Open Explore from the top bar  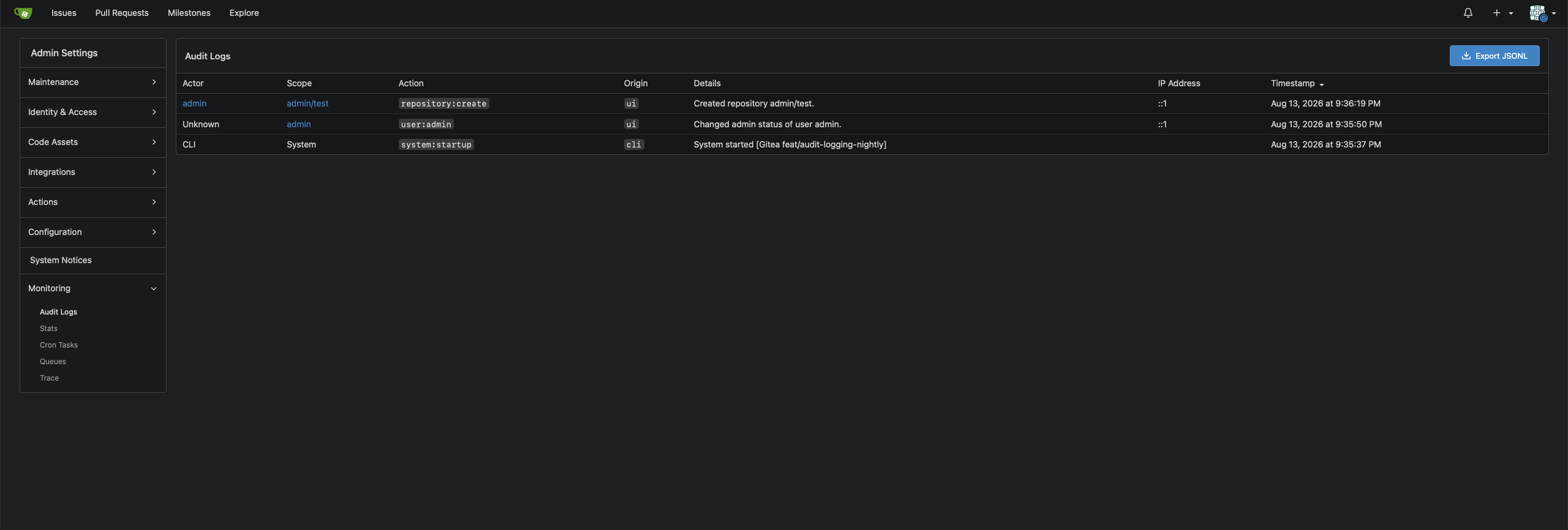[x=244, y=13]
